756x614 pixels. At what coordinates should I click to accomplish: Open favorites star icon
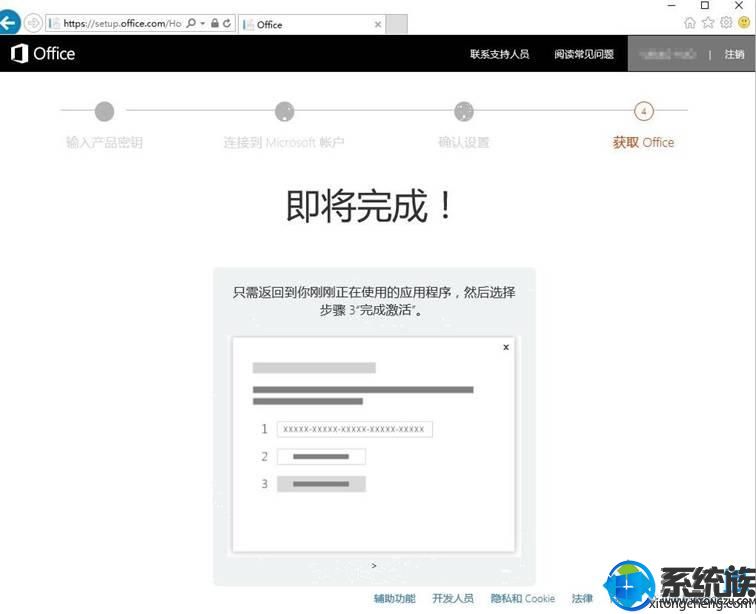(708, 23)
